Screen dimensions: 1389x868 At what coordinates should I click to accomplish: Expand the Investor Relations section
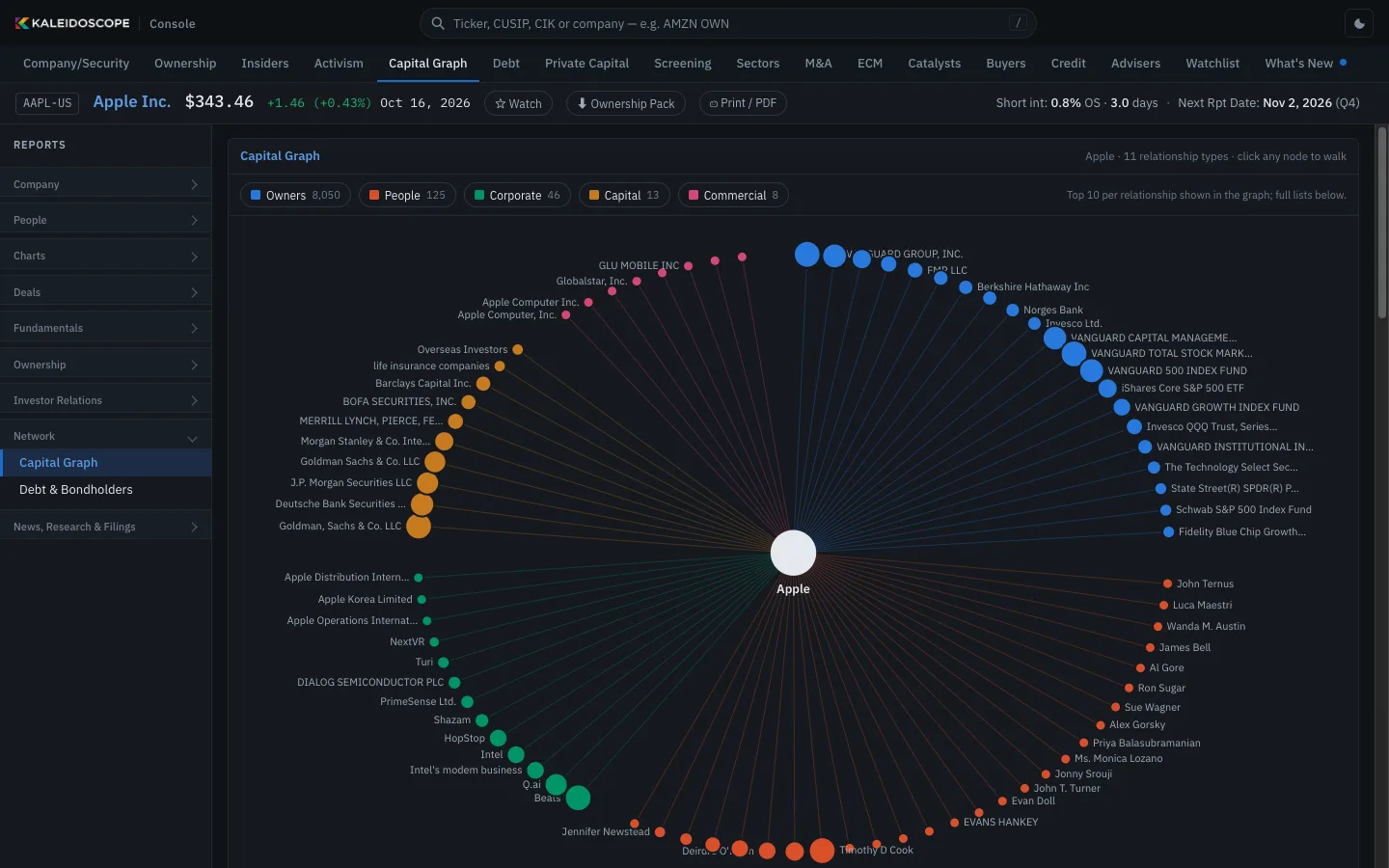point(105,400)
